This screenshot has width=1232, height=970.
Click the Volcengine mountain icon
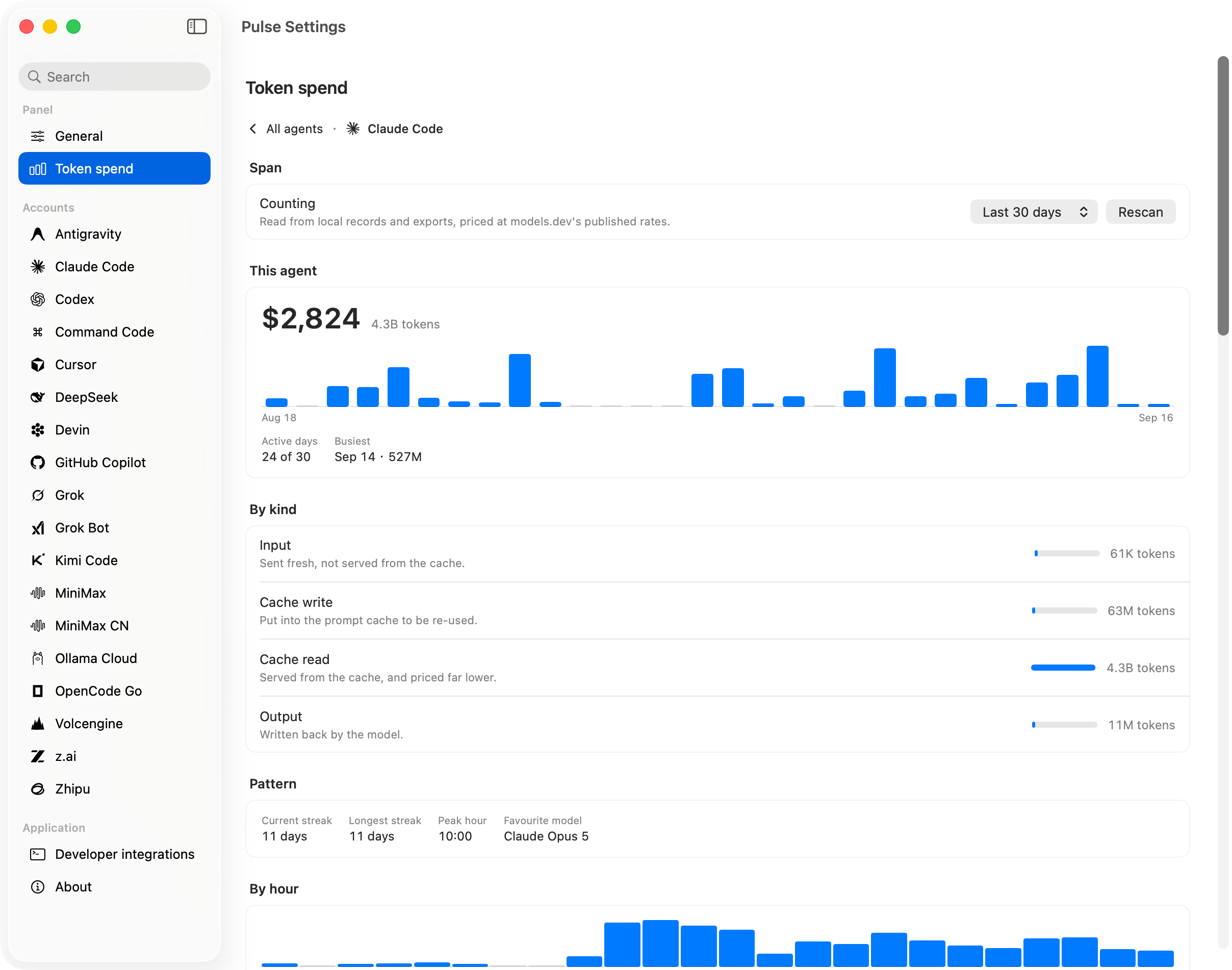pos(37,724)
